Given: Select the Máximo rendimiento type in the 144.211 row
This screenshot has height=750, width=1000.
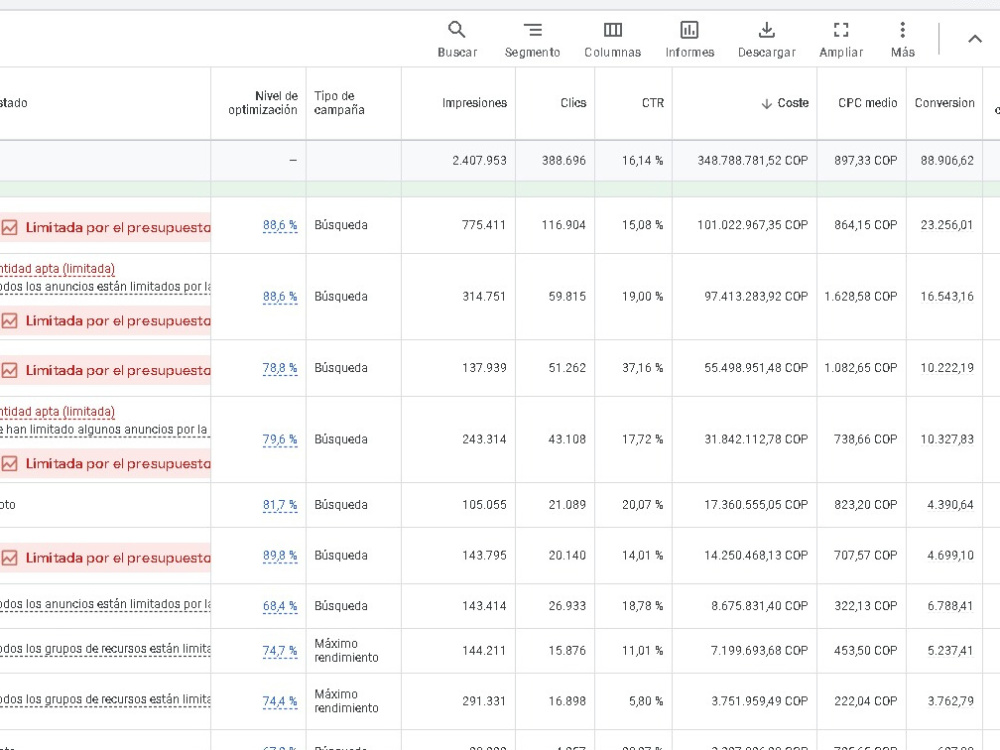Looking at the screenshot, I should [346, 651].
